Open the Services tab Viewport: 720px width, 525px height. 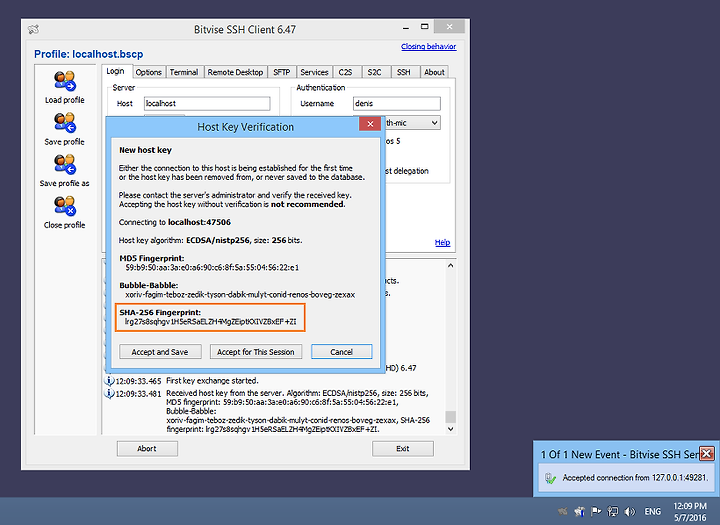click(314, 72)
